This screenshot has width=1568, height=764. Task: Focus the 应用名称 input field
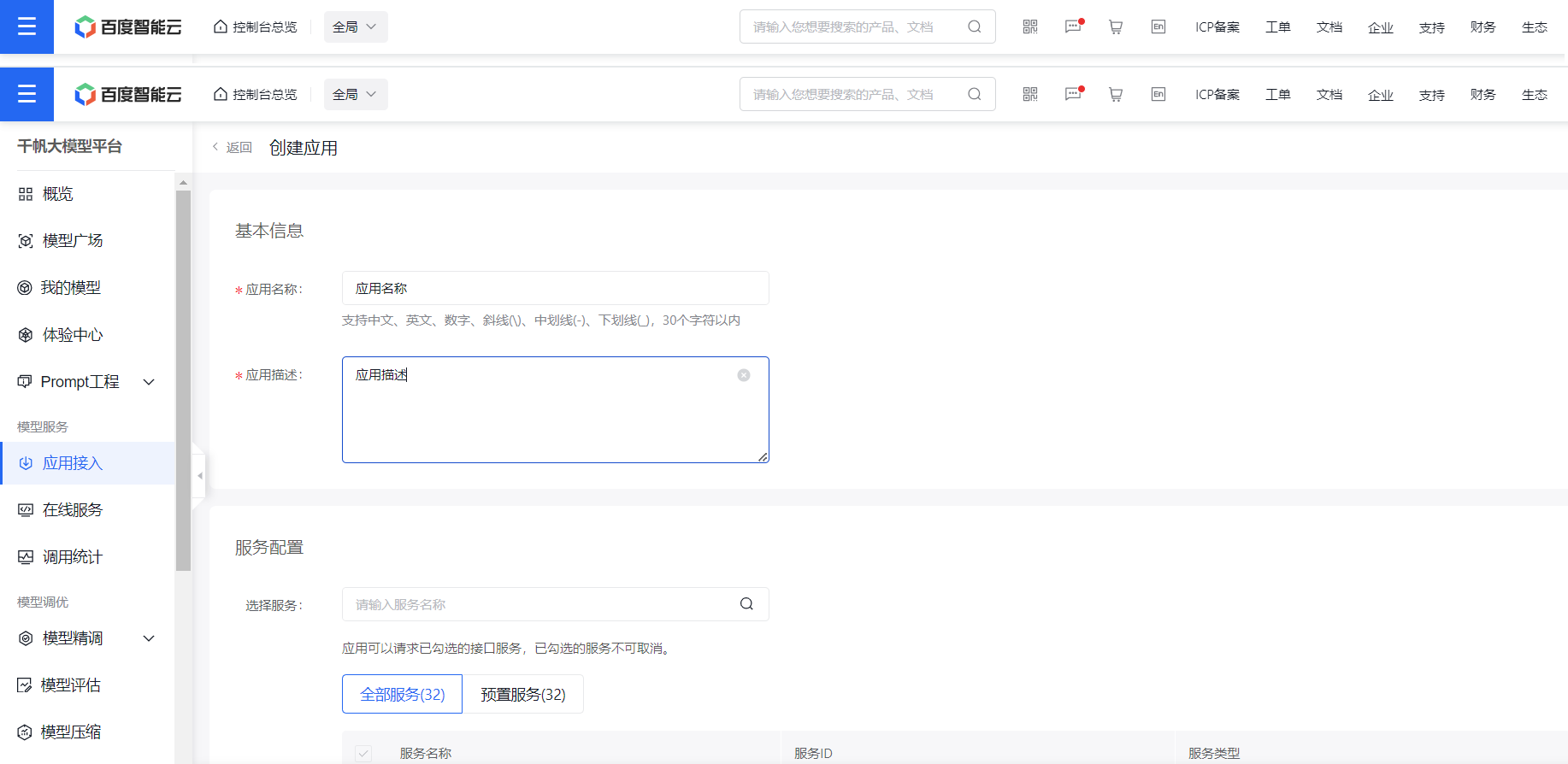tap(556, 288)
